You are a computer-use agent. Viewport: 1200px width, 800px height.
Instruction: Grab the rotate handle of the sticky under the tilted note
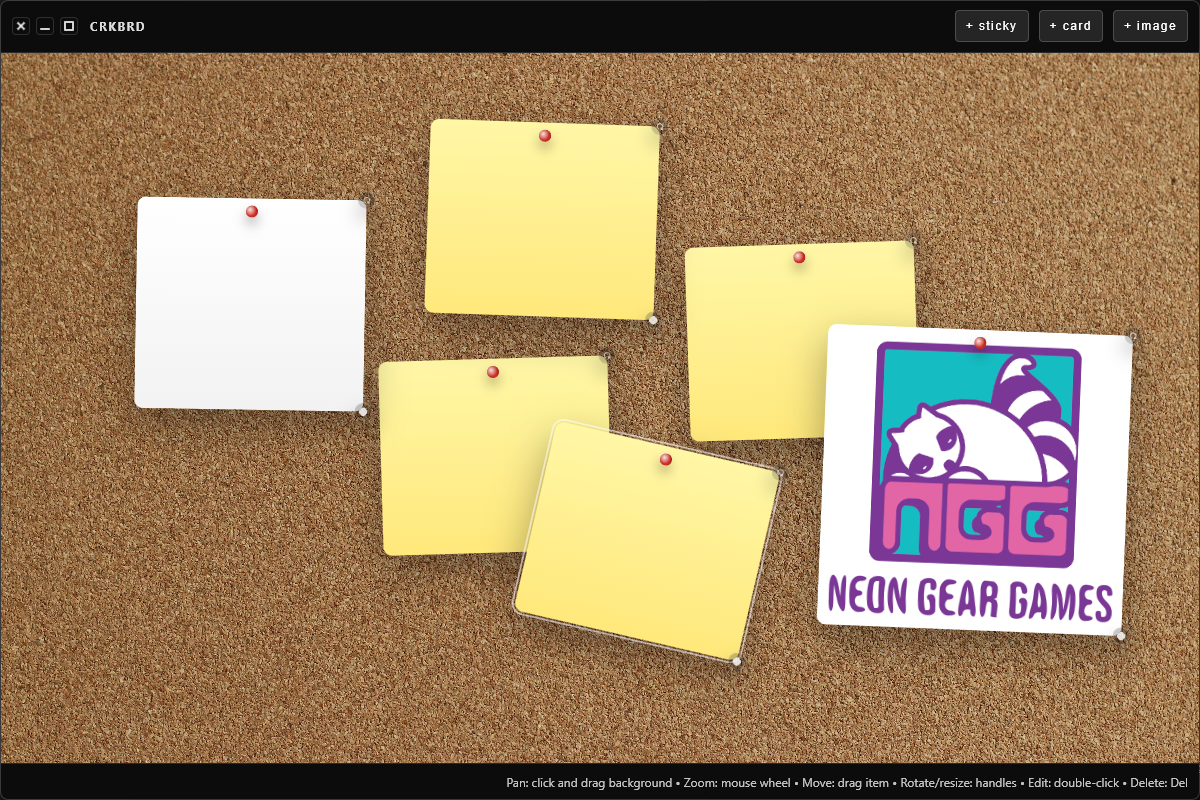tap(606, 356)
